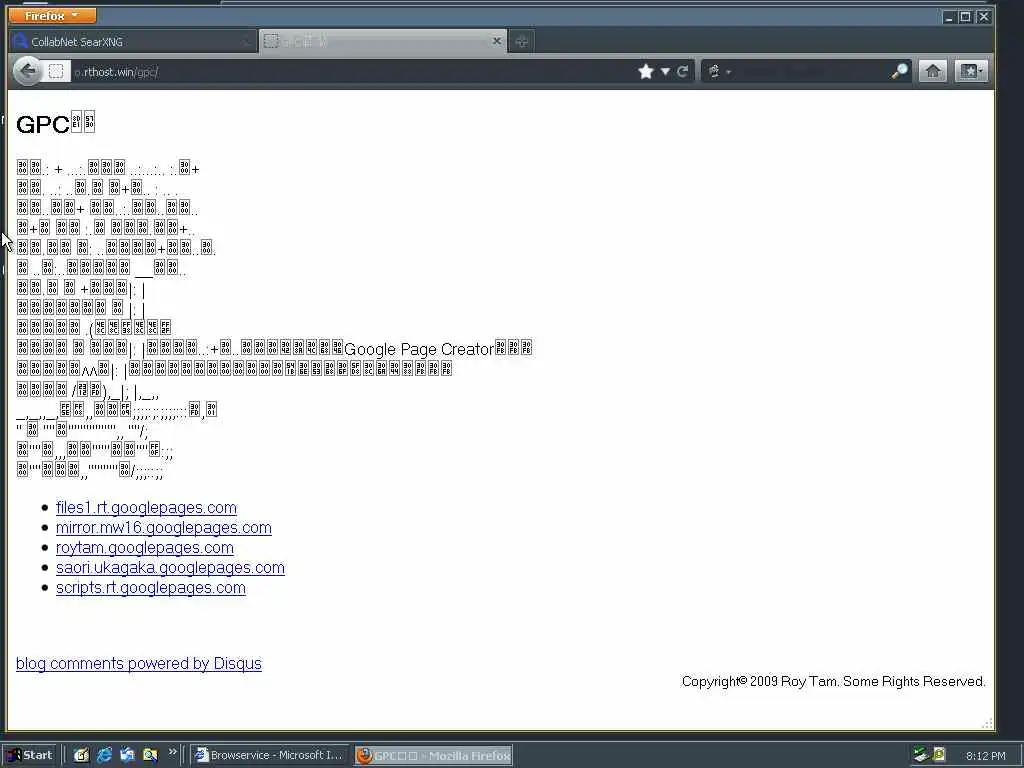Minimize the Firefox window

tap(948, 17)
